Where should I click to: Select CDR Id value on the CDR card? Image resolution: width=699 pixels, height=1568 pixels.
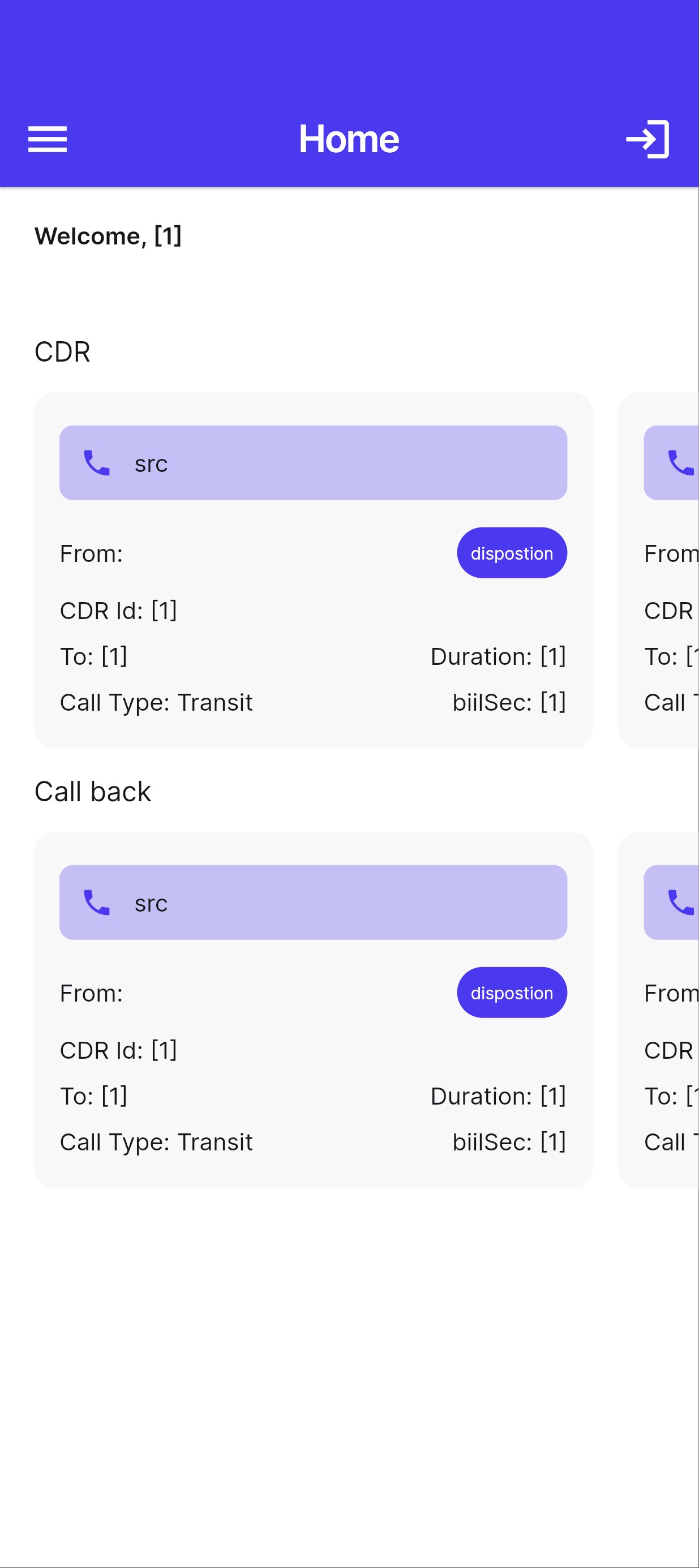coord(119,611)
